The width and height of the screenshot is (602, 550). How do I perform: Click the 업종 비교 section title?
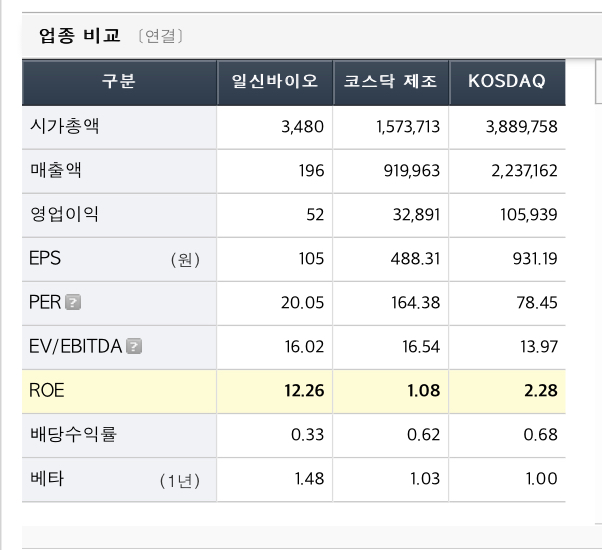point(80,36)
